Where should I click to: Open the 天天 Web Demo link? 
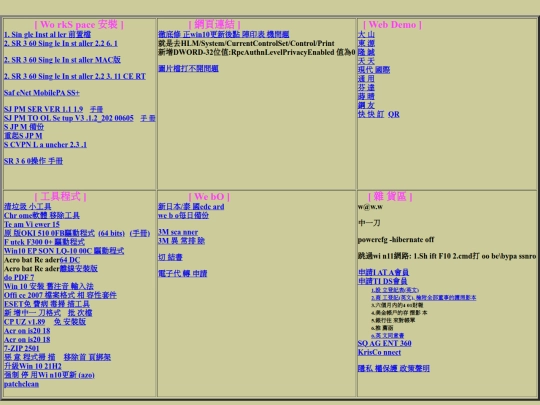(366, 61)
